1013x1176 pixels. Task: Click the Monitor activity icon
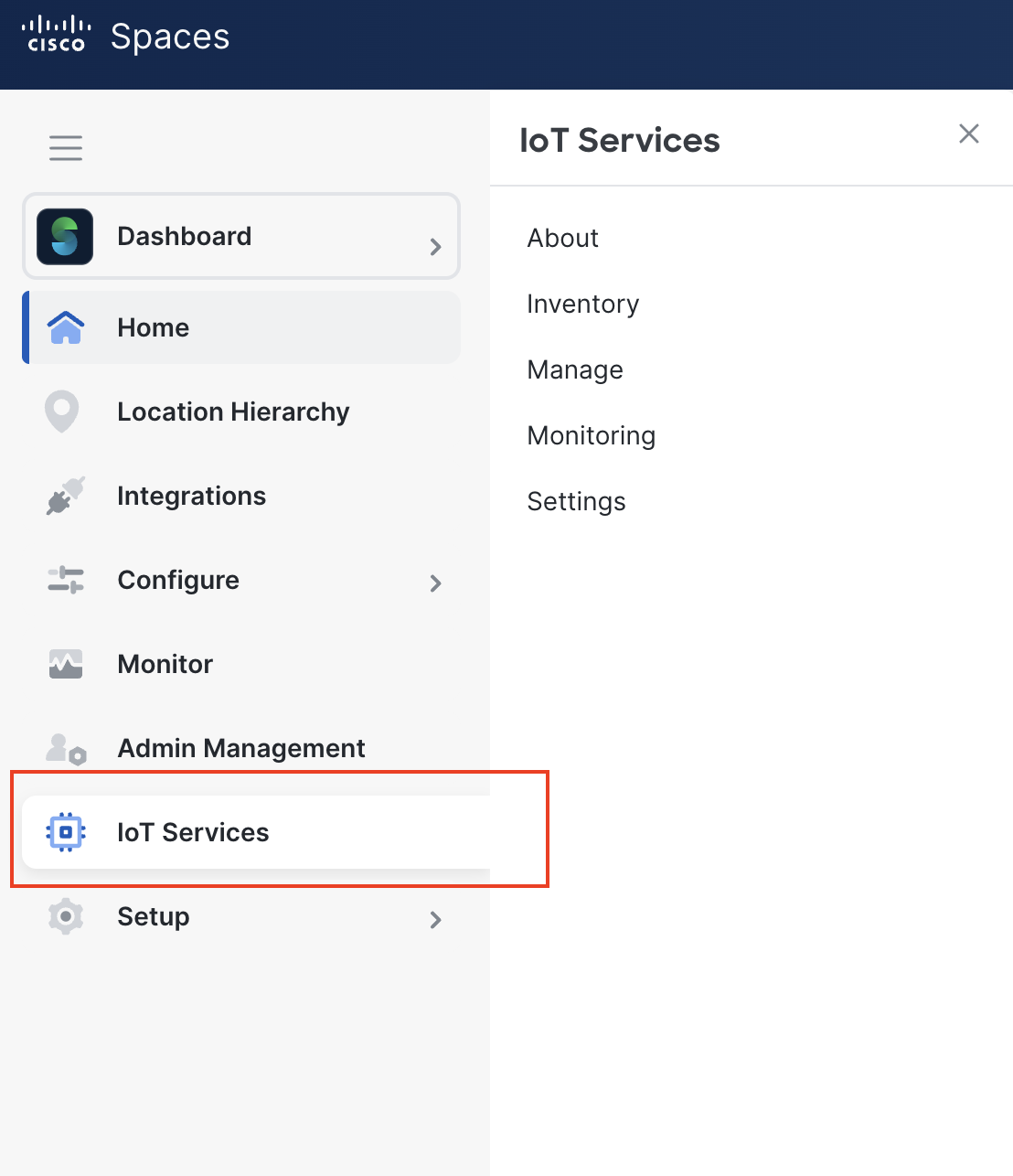click(x=66, y=664)
